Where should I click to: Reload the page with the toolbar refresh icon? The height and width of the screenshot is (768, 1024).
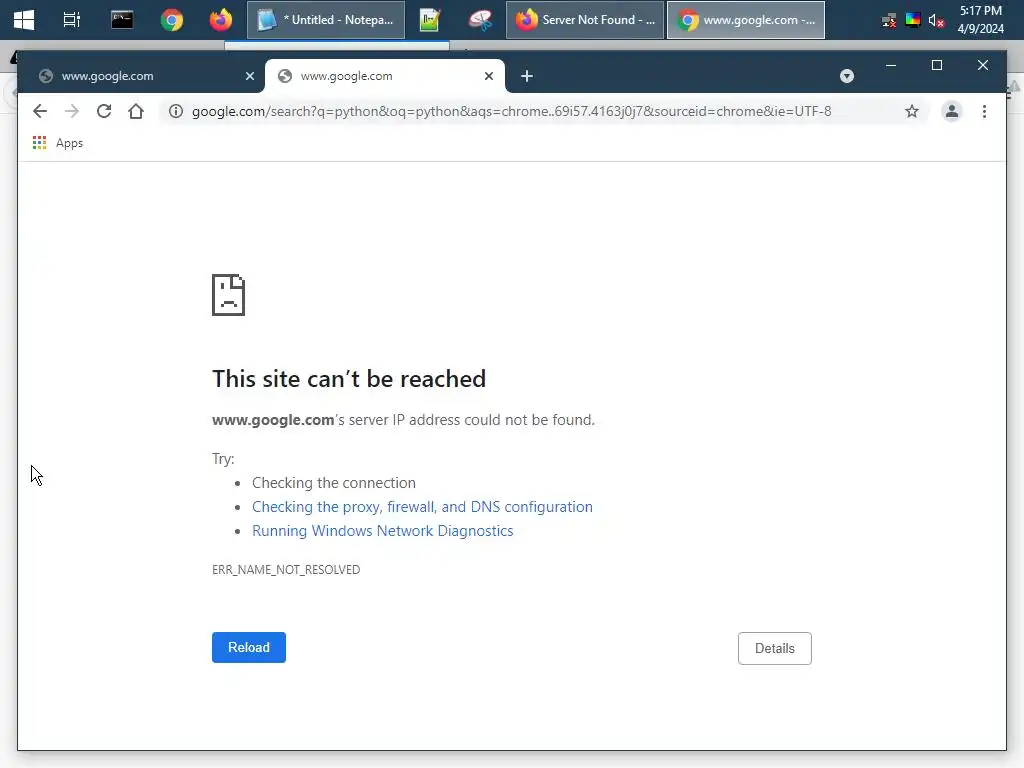104,111
